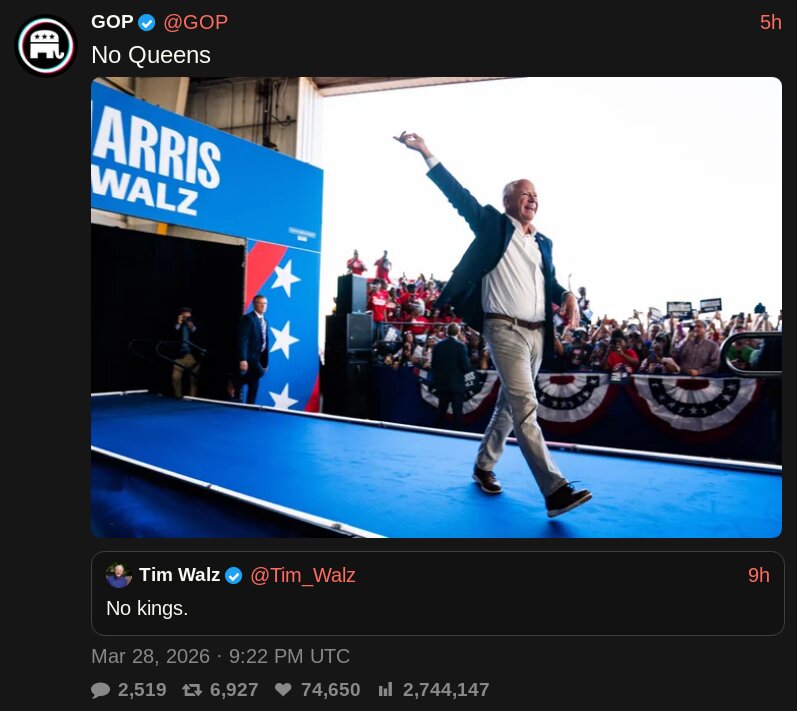Click the retweet arrows icon
This screenshot has width=797, height=711.
192,690
